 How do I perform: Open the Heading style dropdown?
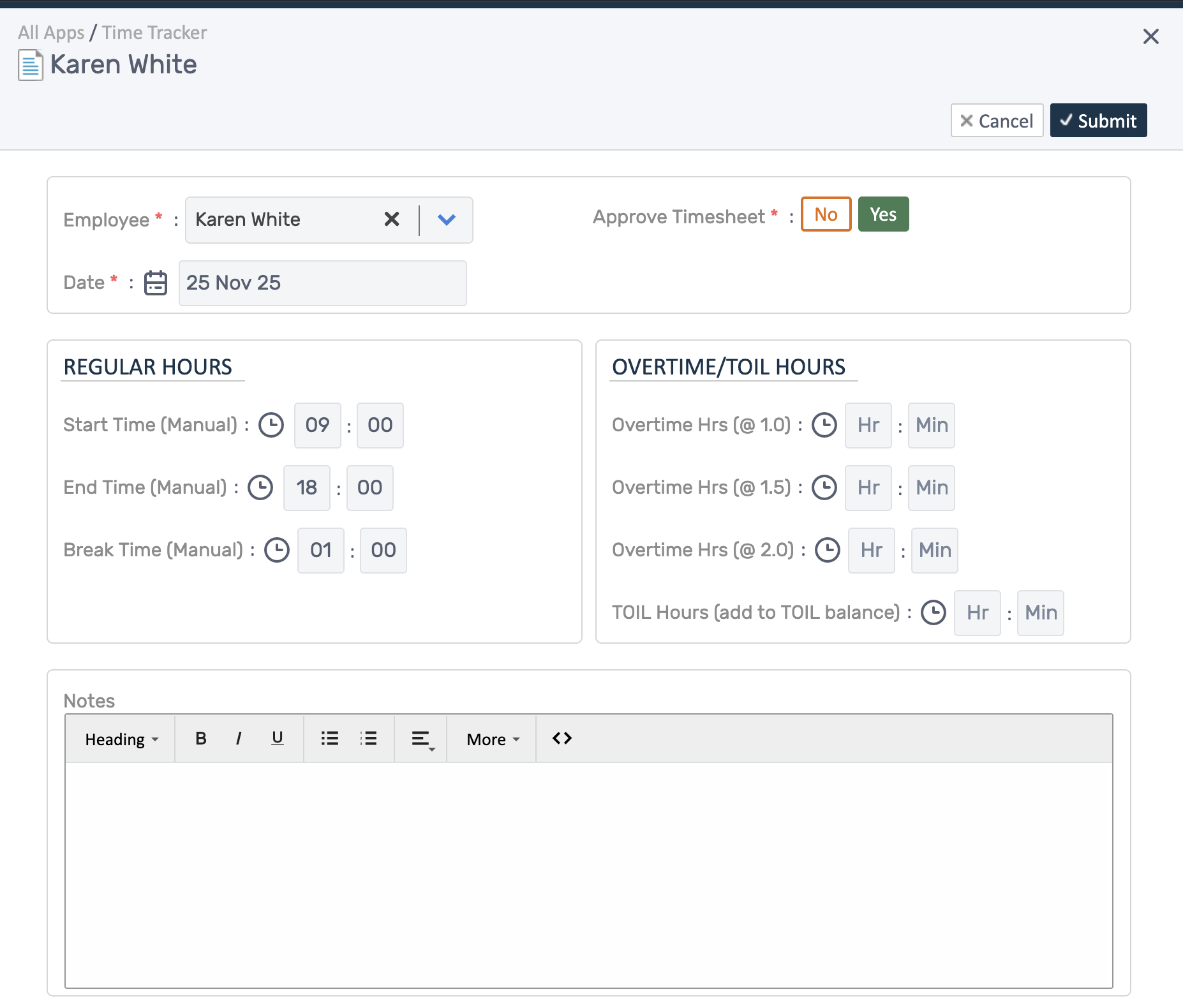(120, 738)
